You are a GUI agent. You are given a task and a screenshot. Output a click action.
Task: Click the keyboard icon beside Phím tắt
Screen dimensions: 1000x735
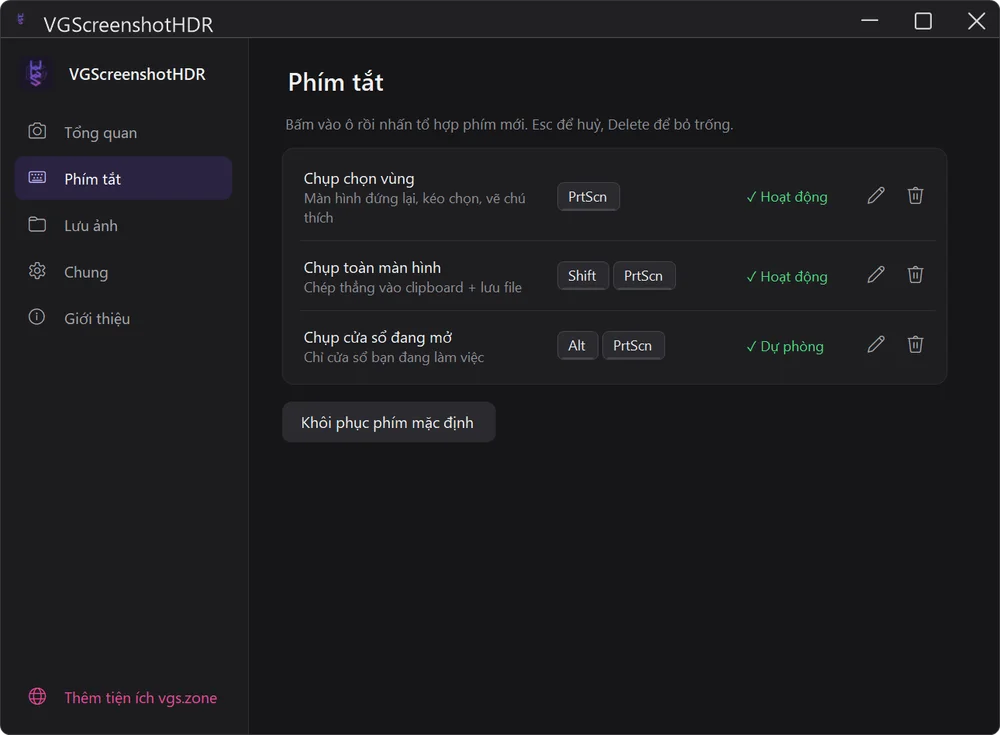37,177
